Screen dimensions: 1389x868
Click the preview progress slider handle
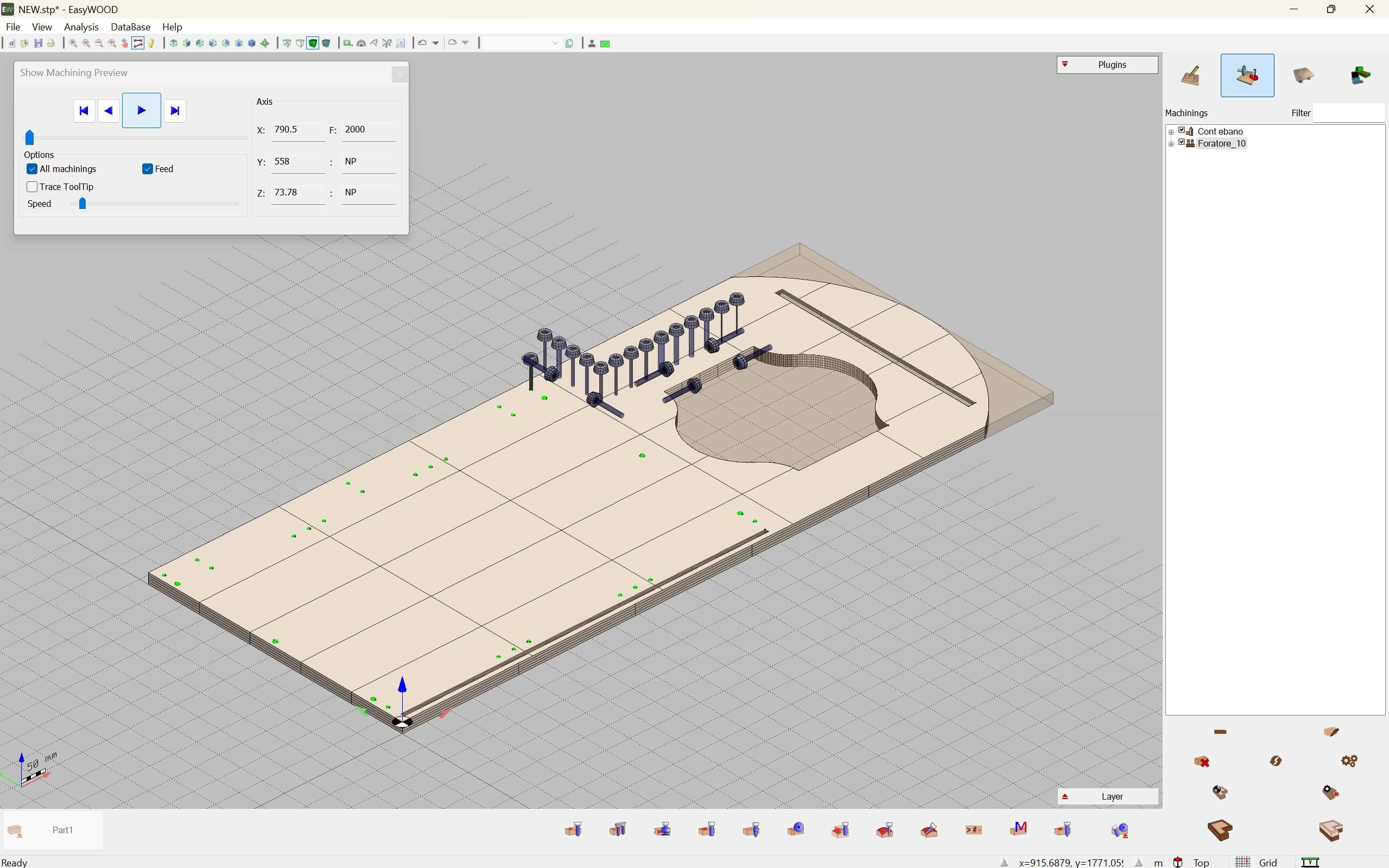coord(30,137)
